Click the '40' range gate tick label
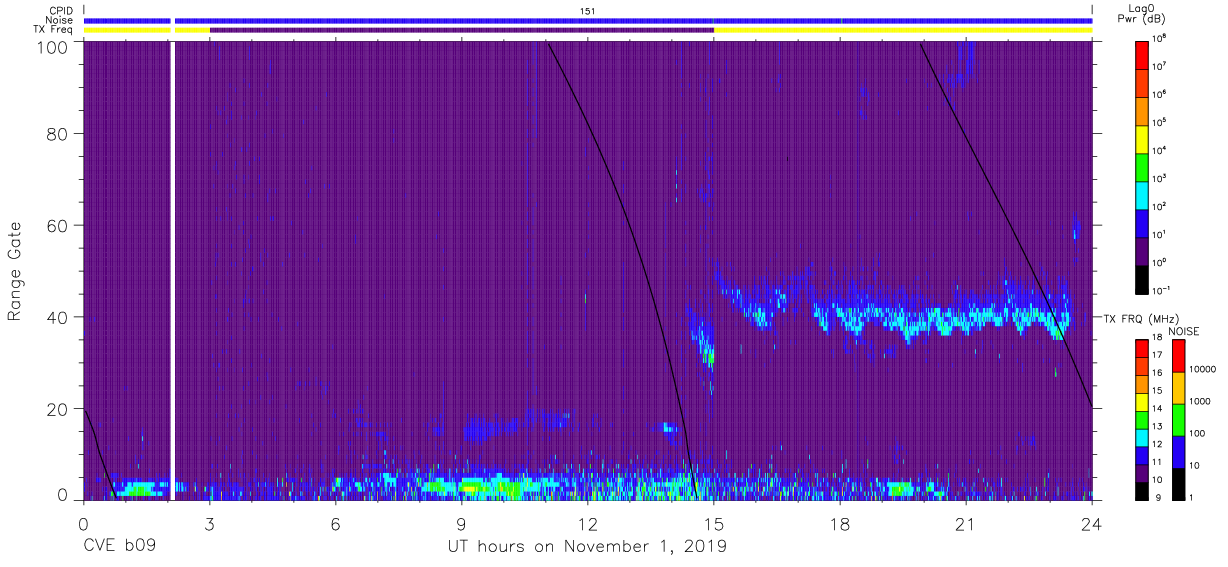Screen dimensions: 1228x567 [56, 317]
